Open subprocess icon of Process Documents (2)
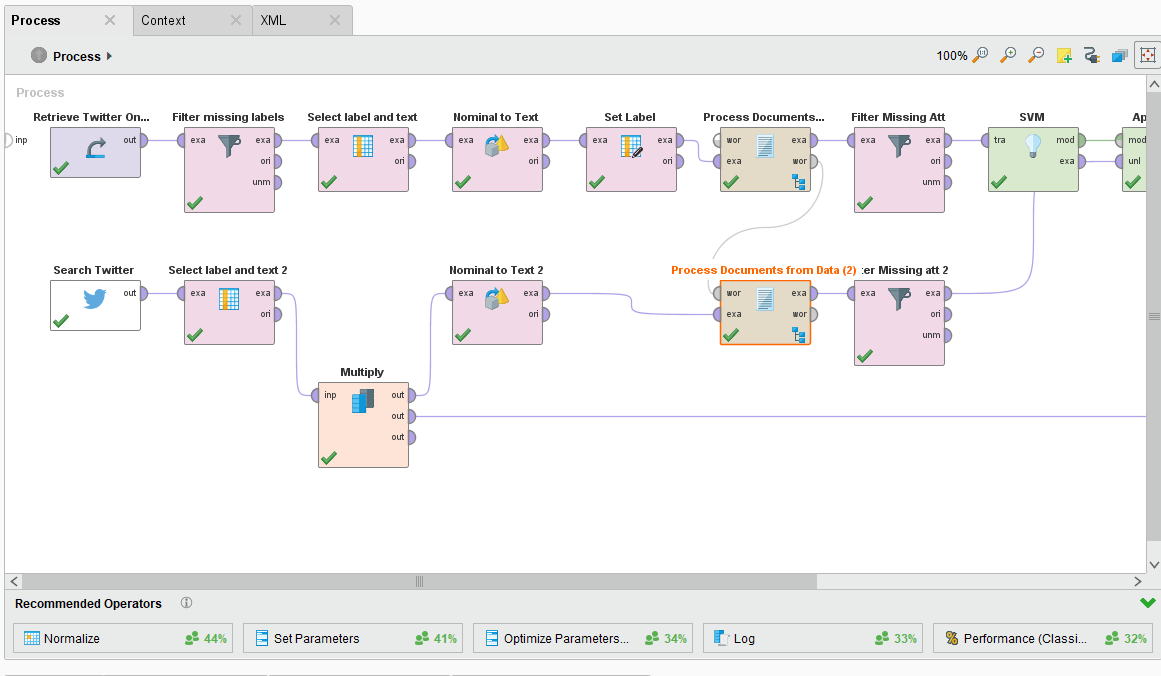Viewport: 1161px width, 676px height. coord(799,335)
